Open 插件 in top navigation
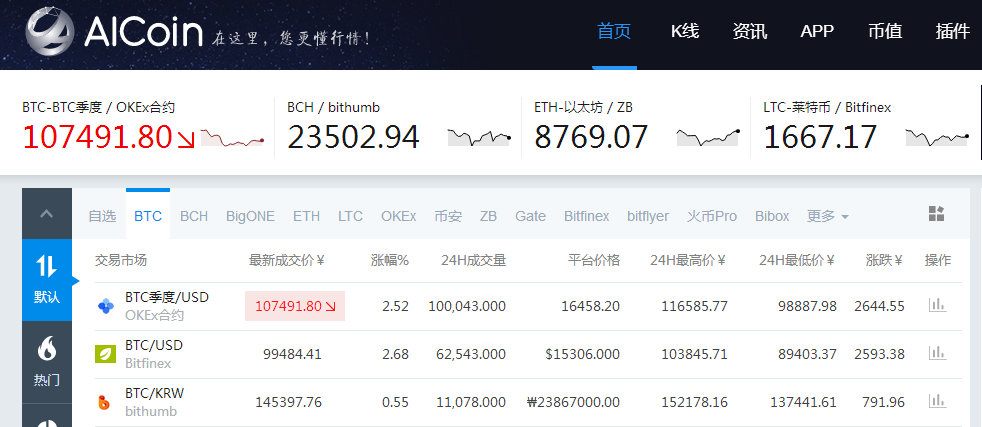 (953, 31)
